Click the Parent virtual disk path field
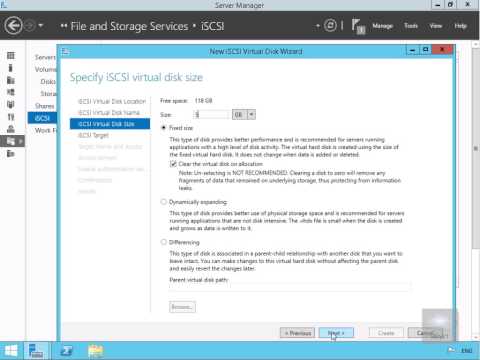The width and height of the screenshot is (480, 360). pyautogui.click(x=290, y=287)
